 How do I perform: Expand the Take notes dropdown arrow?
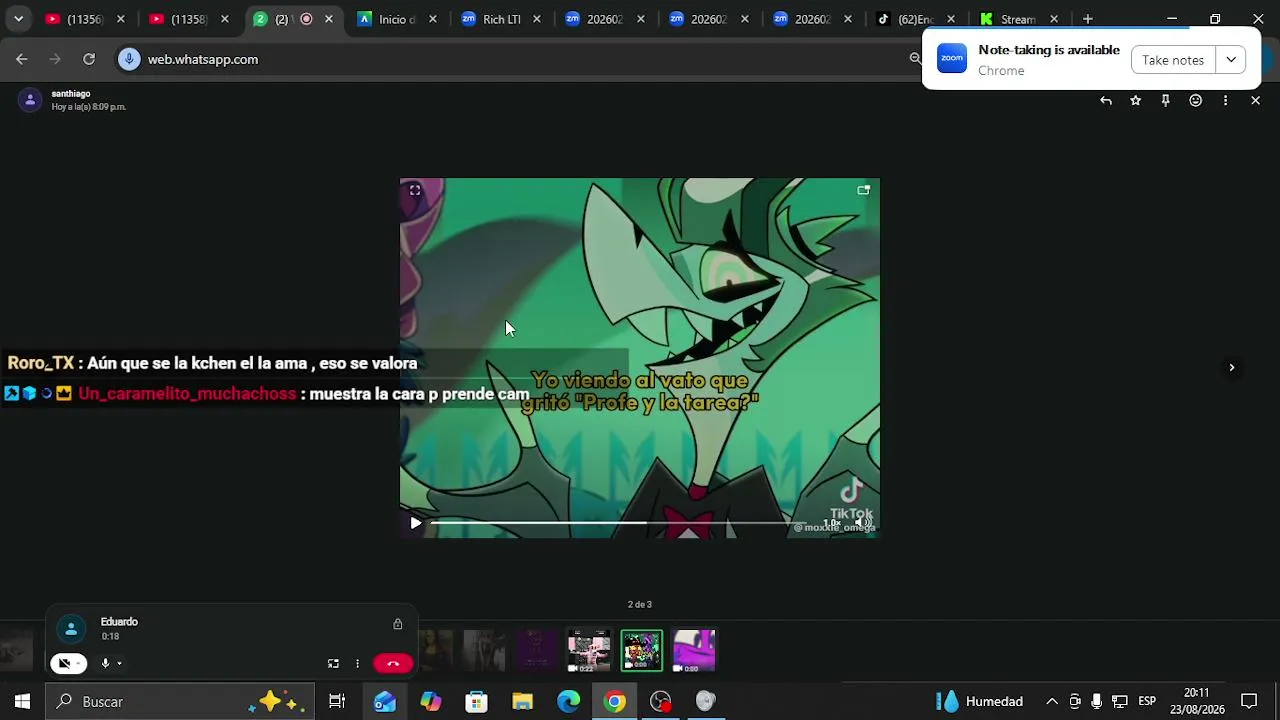pyautogui.click(x=1231, y=60)
